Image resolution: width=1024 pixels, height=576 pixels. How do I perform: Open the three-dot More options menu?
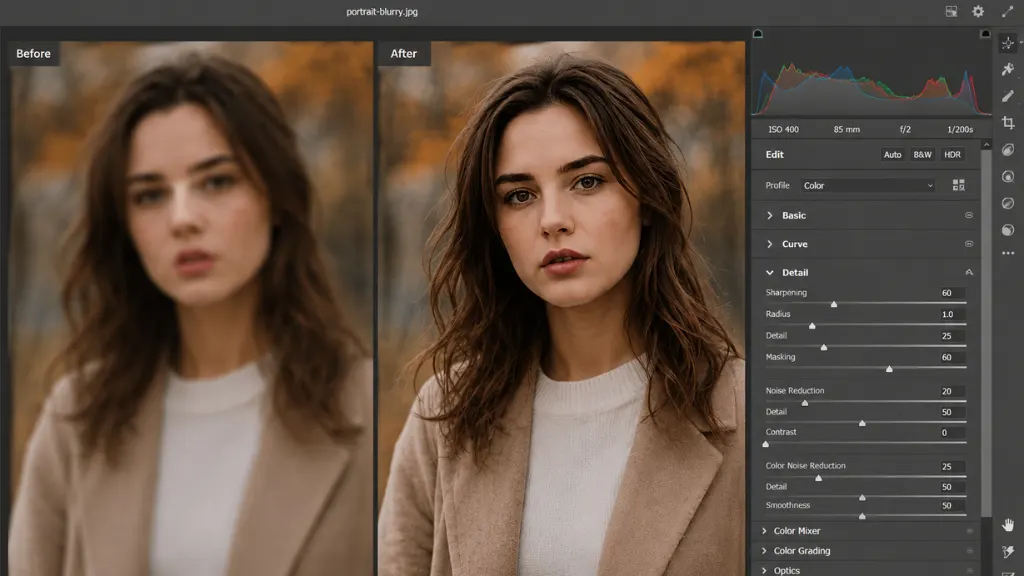[1008, 253]
